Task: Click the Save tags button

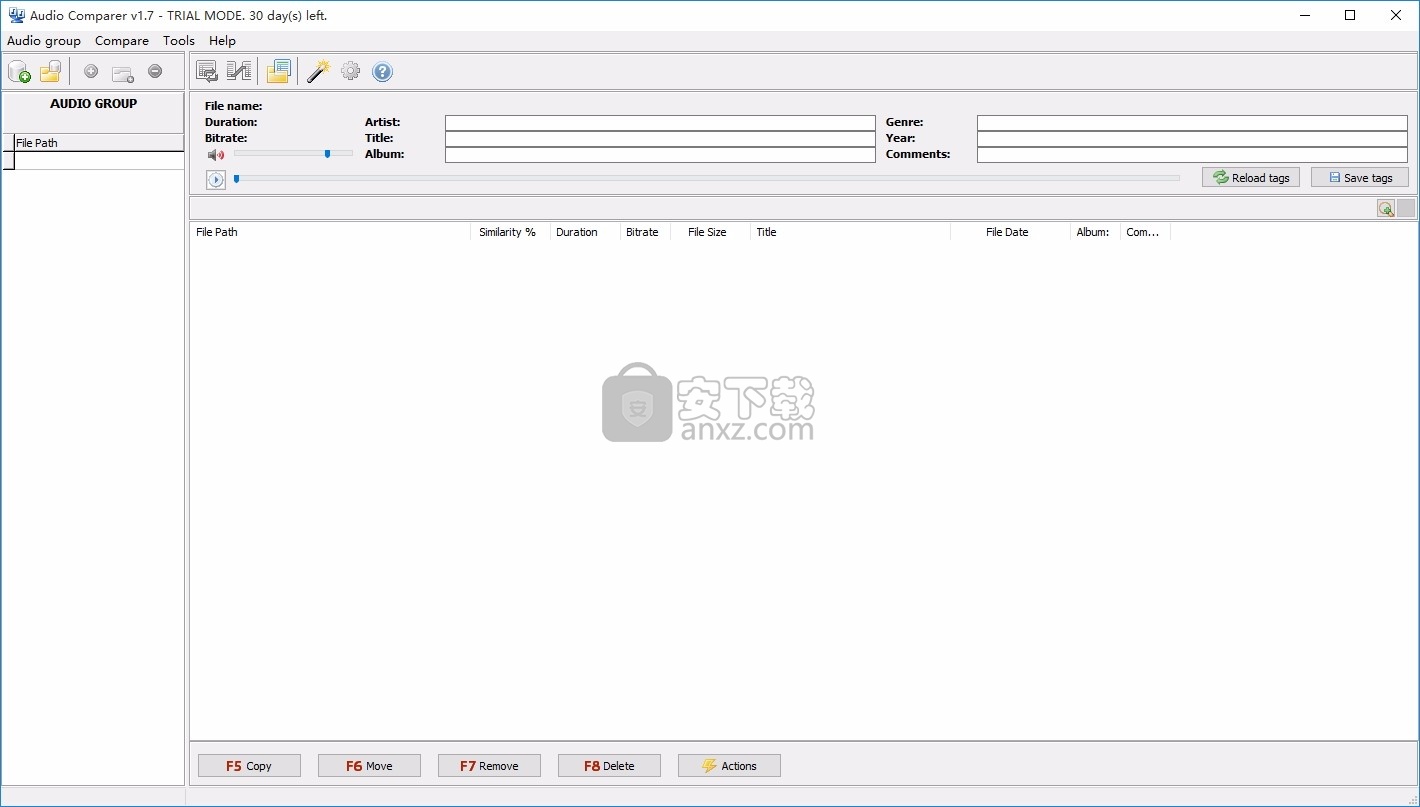Action: (x=1360, y=177)
